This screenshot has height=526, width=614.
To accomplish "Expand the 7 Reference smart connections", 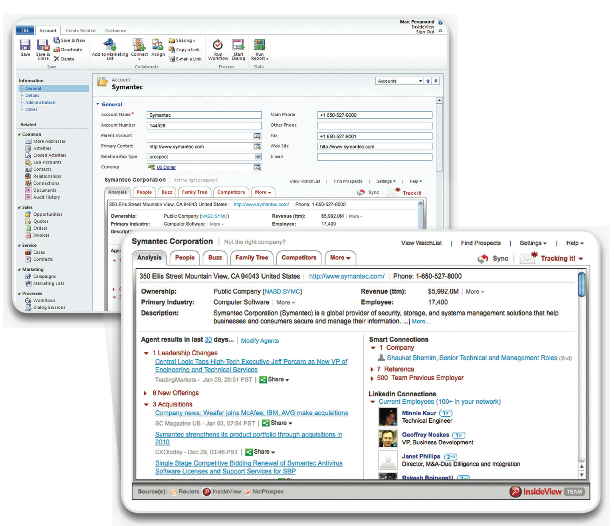I will pos(372,369).
